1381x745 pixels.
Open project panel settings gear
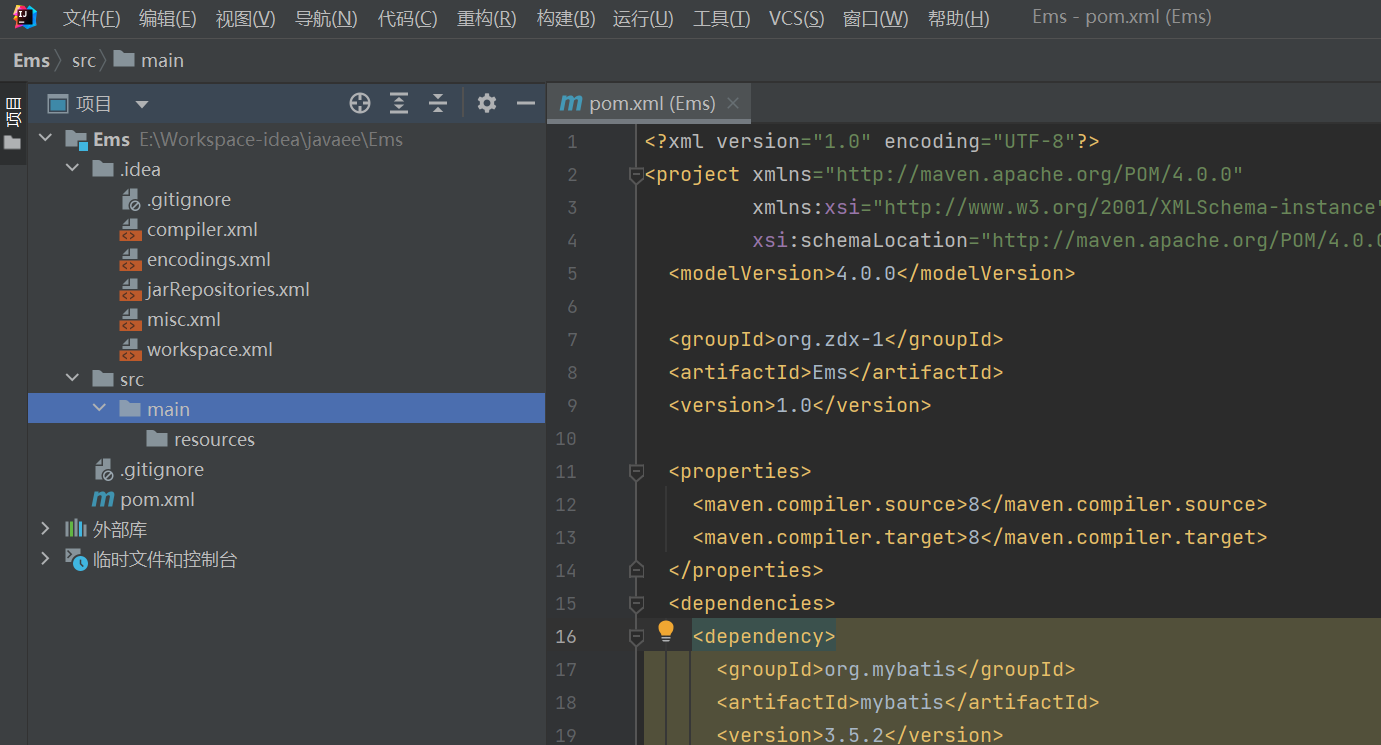487,103
